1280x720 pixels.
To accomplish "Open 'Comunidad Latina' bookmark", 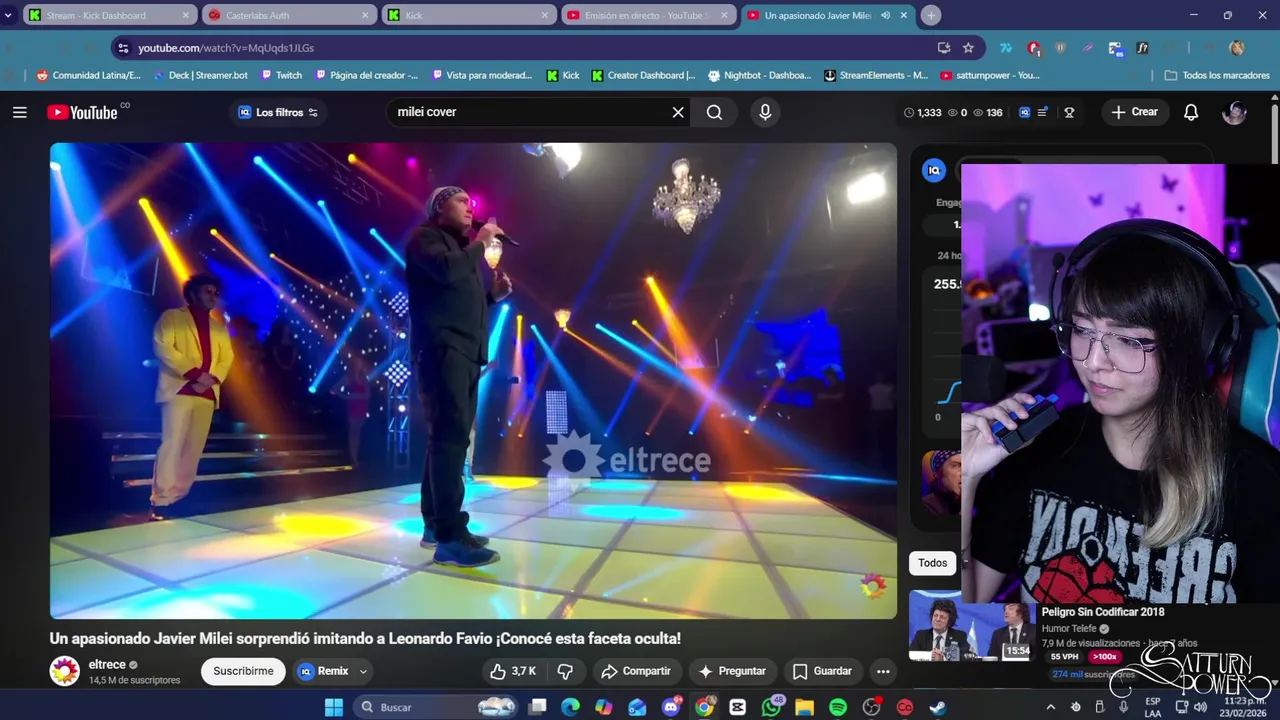I will [x=88, y=75].
